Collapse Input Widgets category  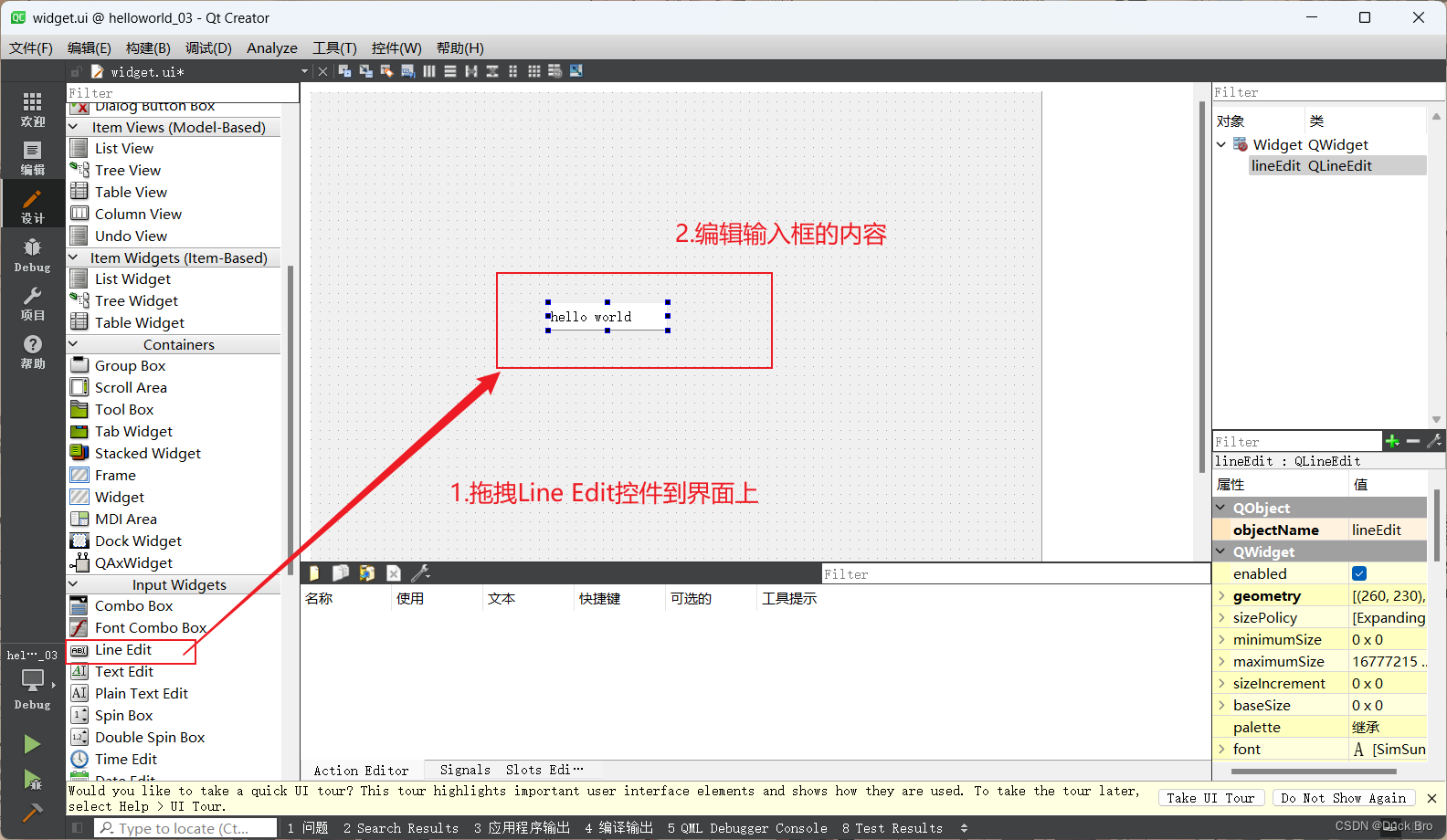point(73,584)
